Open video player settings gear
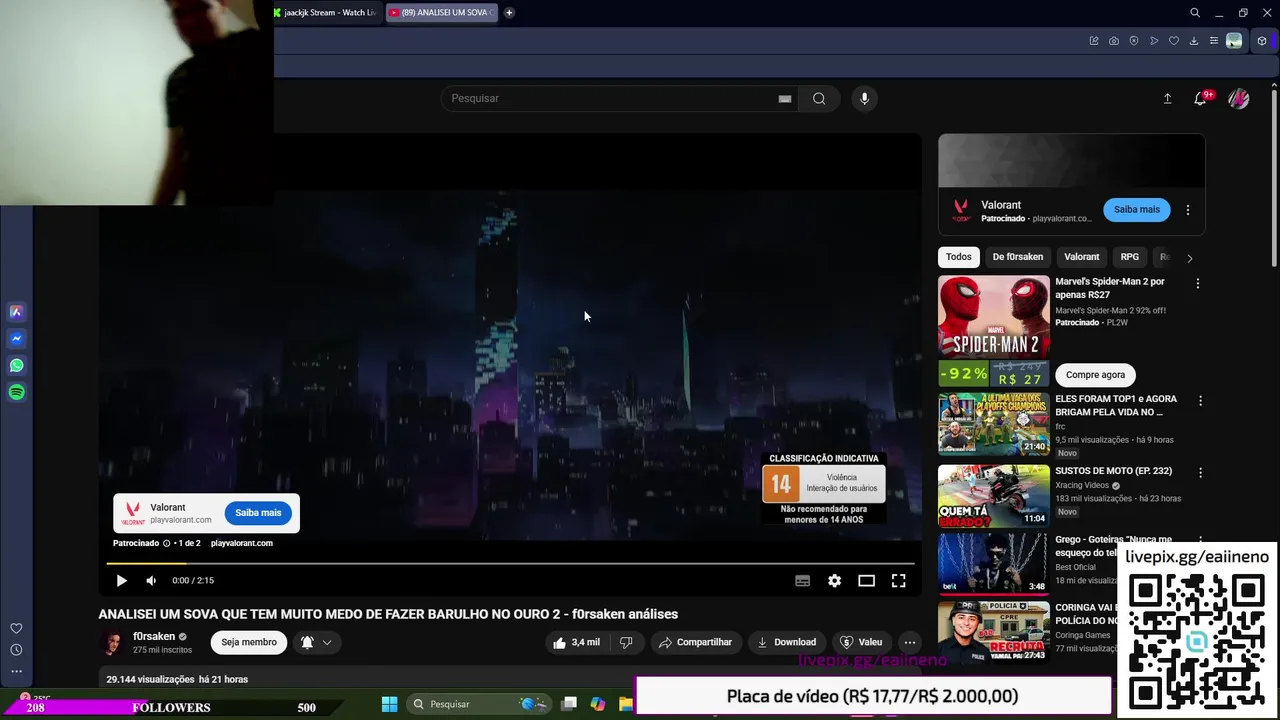The image size is (1280, 720). coord(834,580)
